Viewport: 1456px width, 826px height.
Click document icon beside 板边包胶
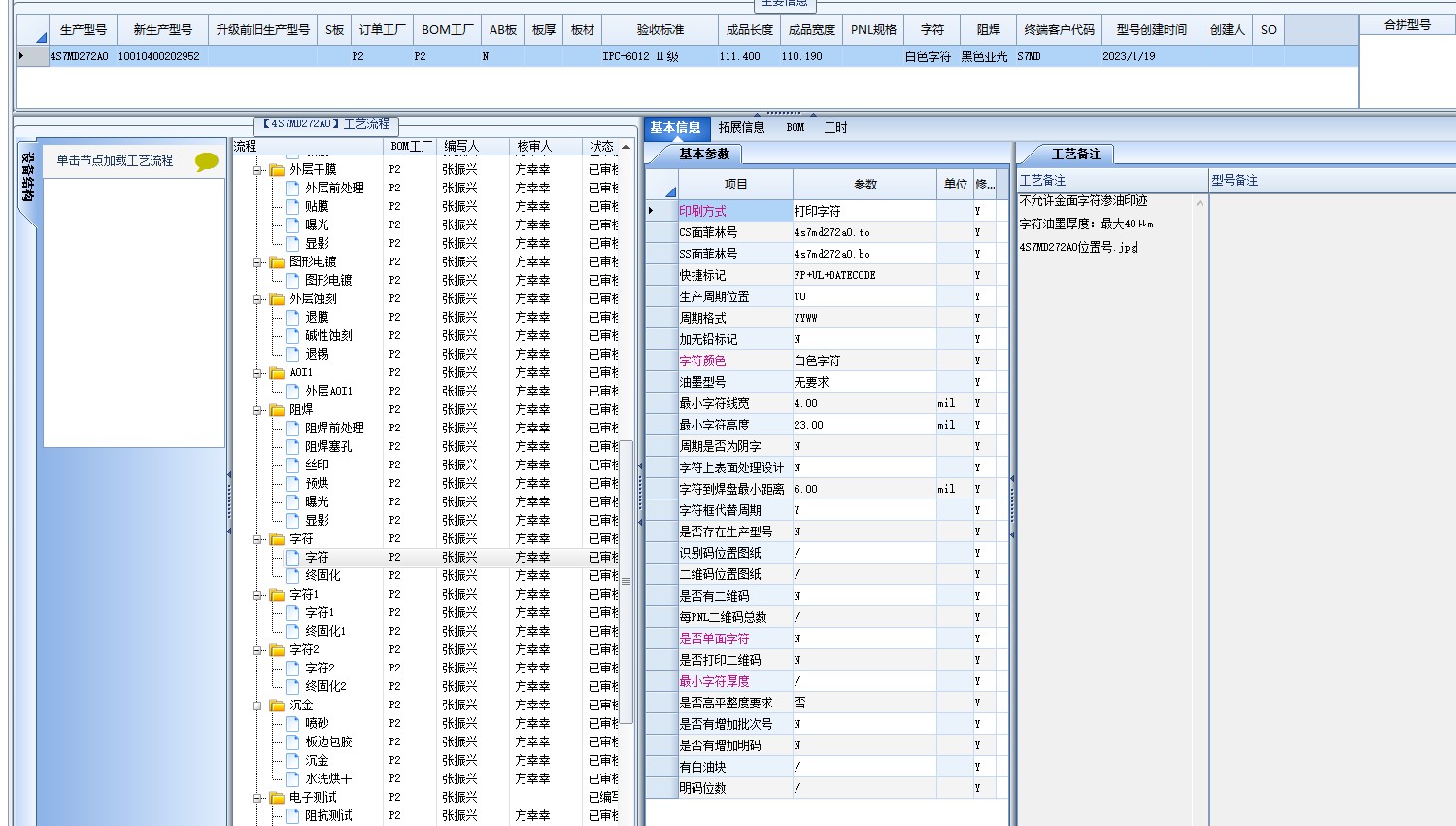pyautogui.click(x=293, y=741)
